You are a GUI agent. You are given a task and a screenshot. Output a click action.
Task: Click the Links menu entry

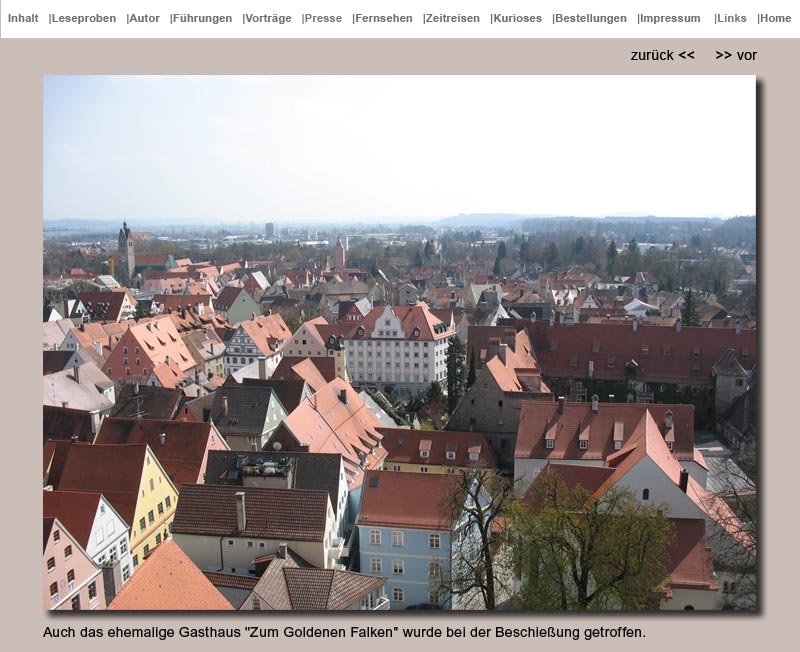731,18
